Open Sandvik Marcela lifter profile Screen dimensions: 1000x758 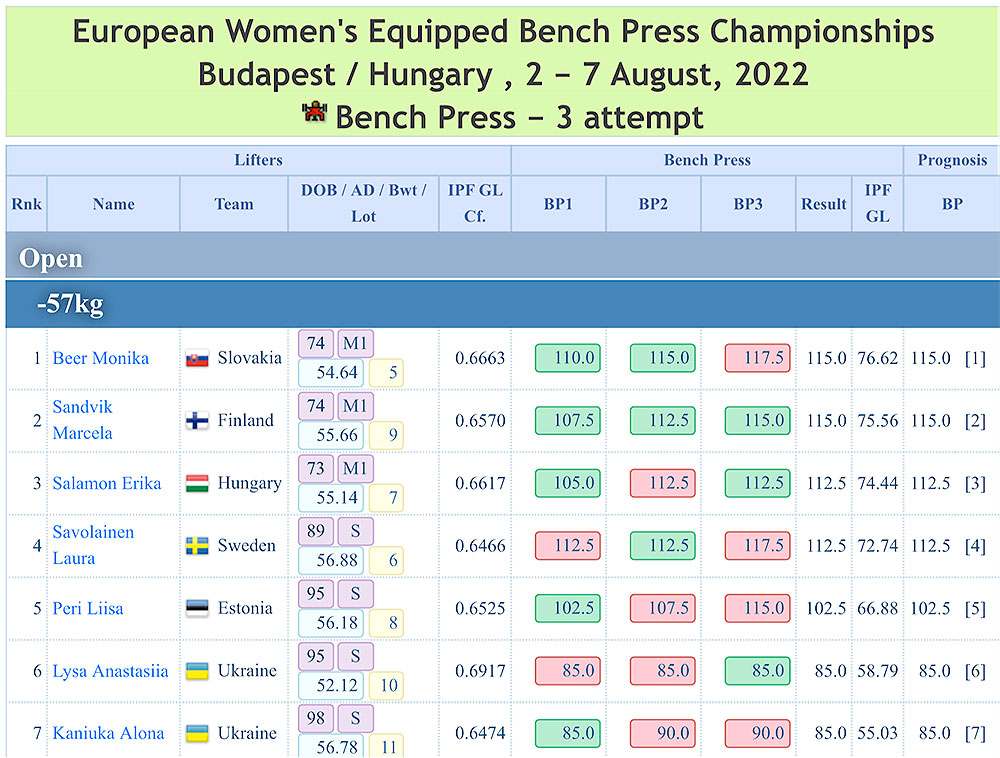[82, 420]
